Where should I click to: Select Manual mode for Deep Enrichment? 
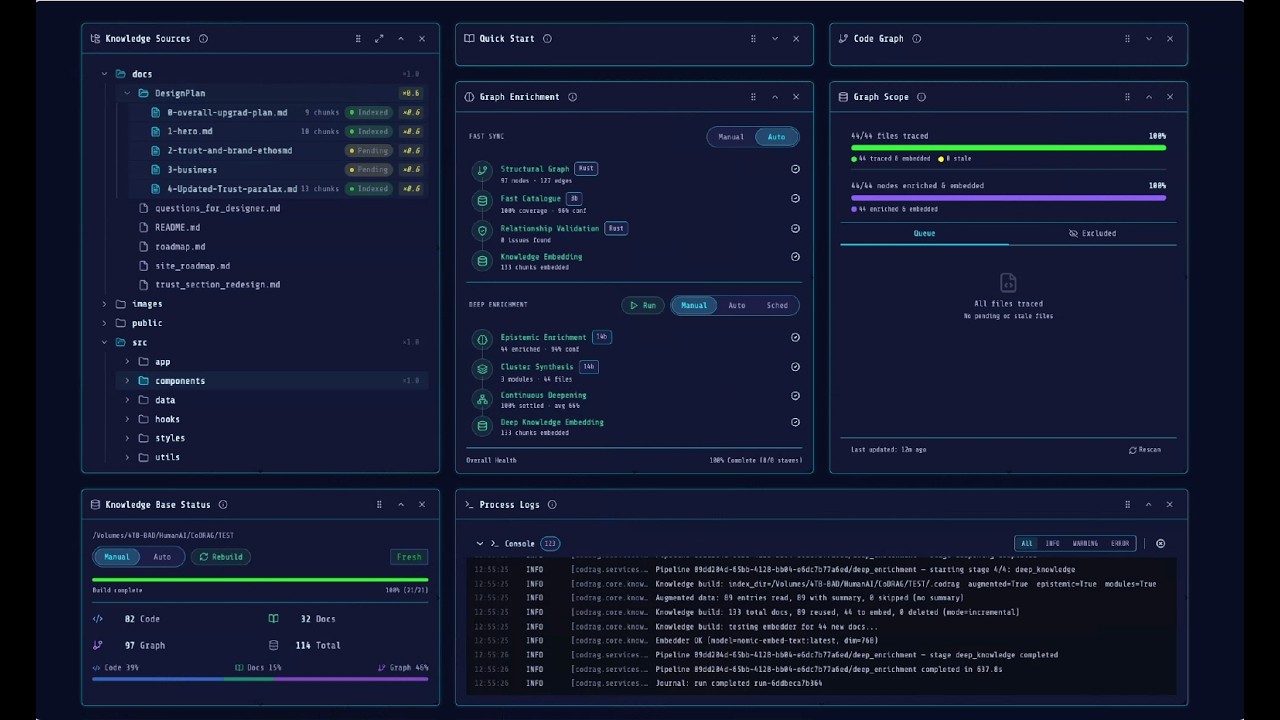pos(694,305)
